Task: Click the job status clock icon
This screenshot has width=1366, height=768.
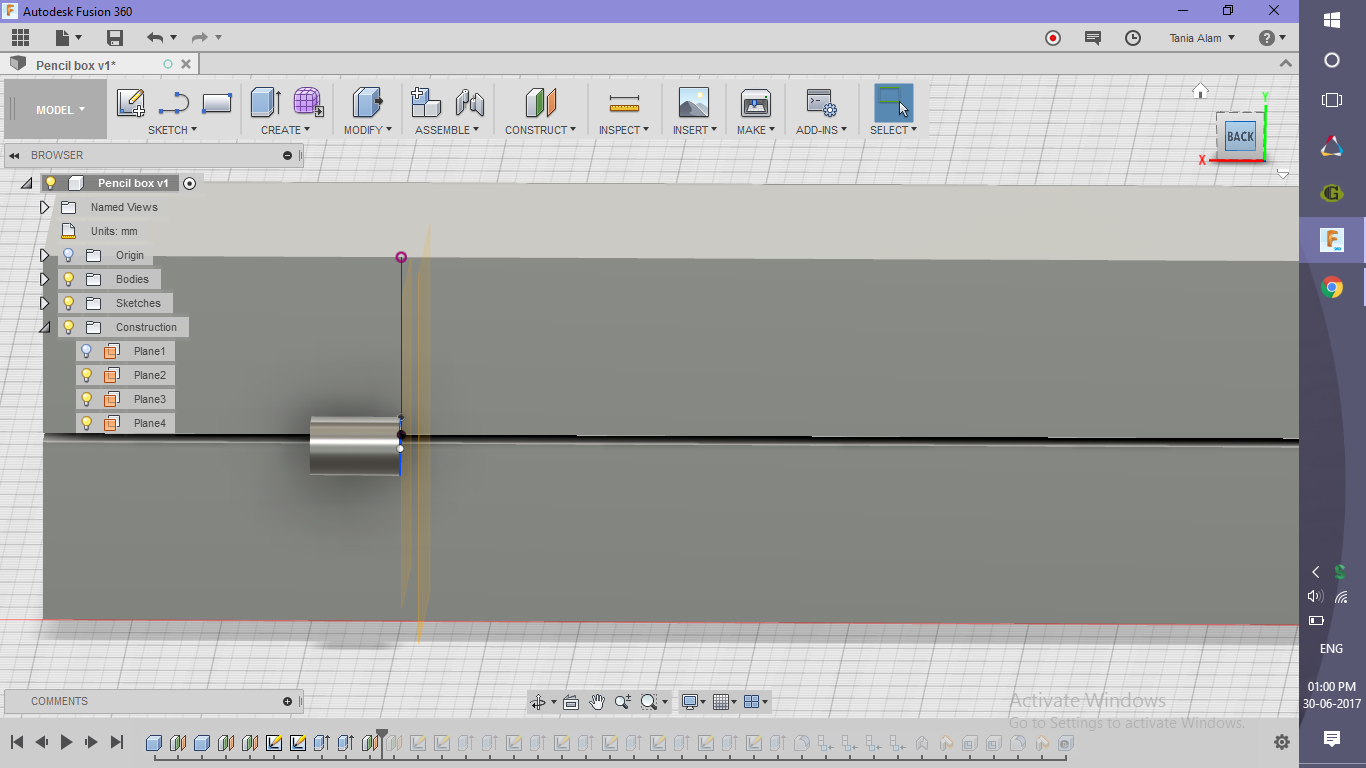Action: point(1133,38)
